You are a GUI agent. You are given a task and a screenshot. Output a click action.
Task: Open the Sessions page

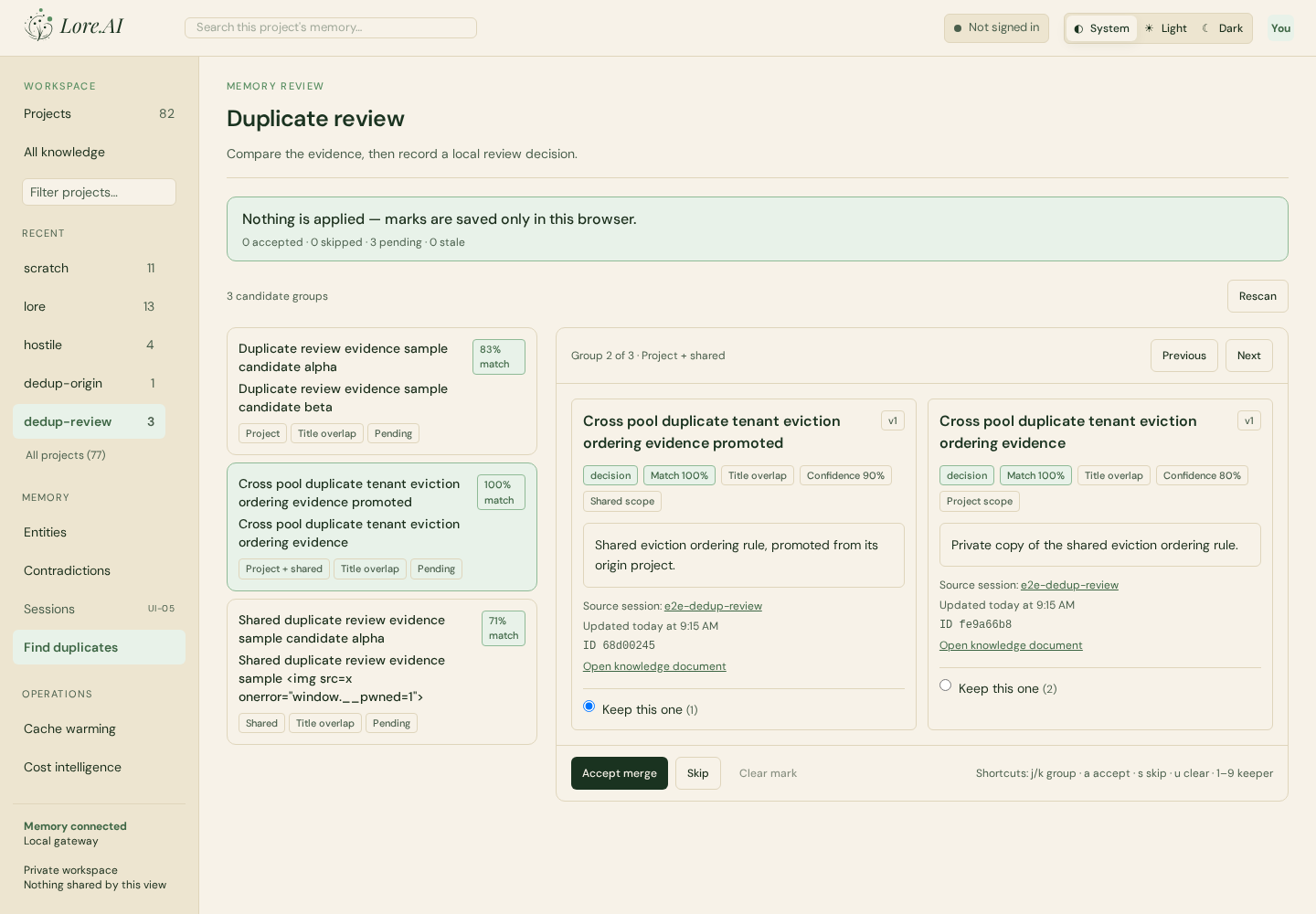coord(99,609)
